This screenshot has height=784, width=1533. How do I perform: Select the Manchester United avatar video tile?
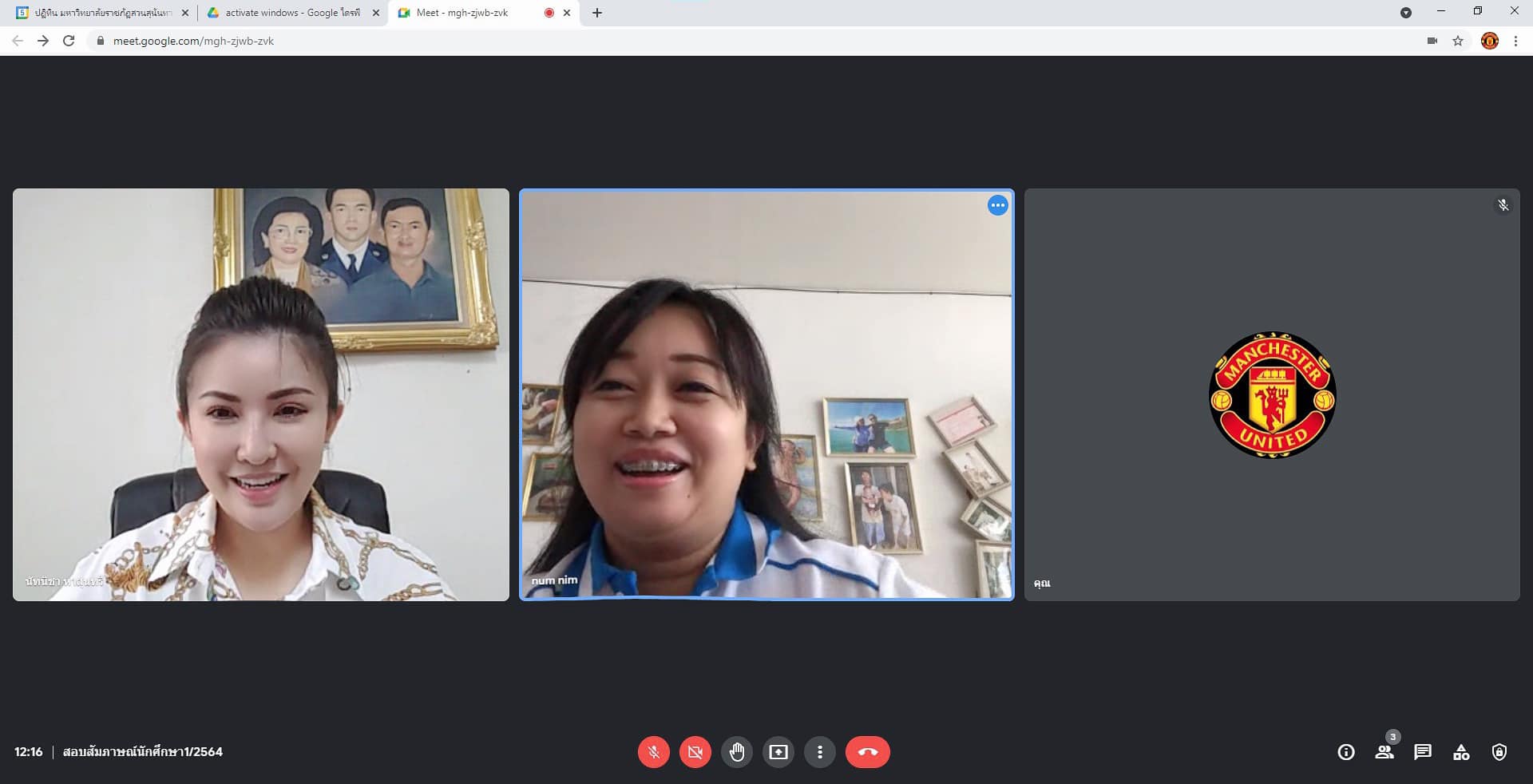(x=1272, y=394)
